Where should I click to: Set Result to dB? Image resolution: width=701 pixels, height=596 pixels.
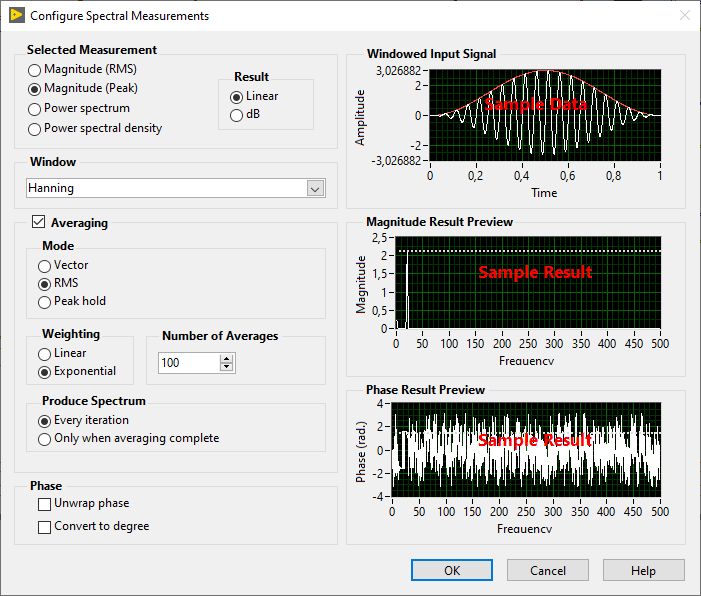pyautogui.click(x=245, y=114)
